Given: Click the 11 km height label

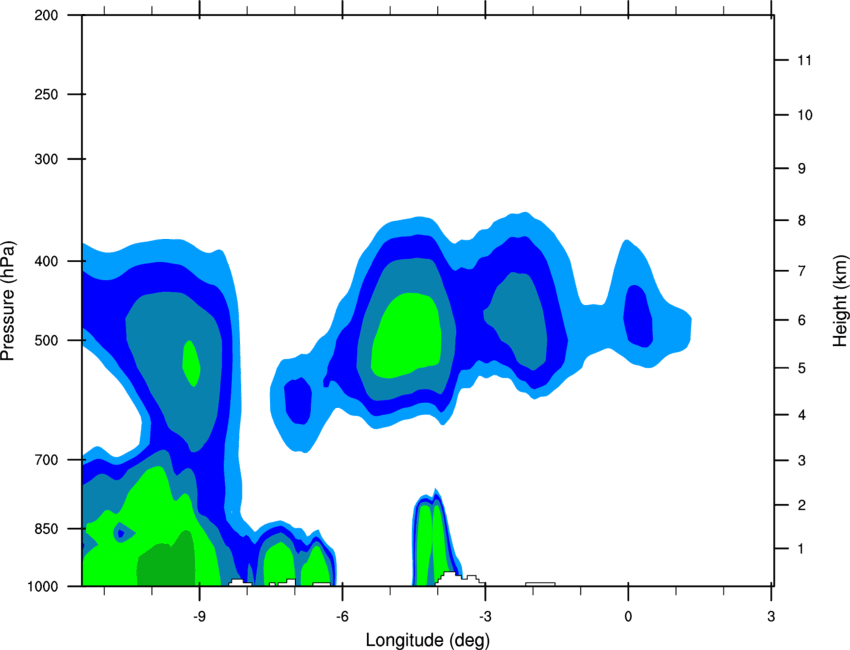Looking at the screenshot, I should click(x=804, y=60).
